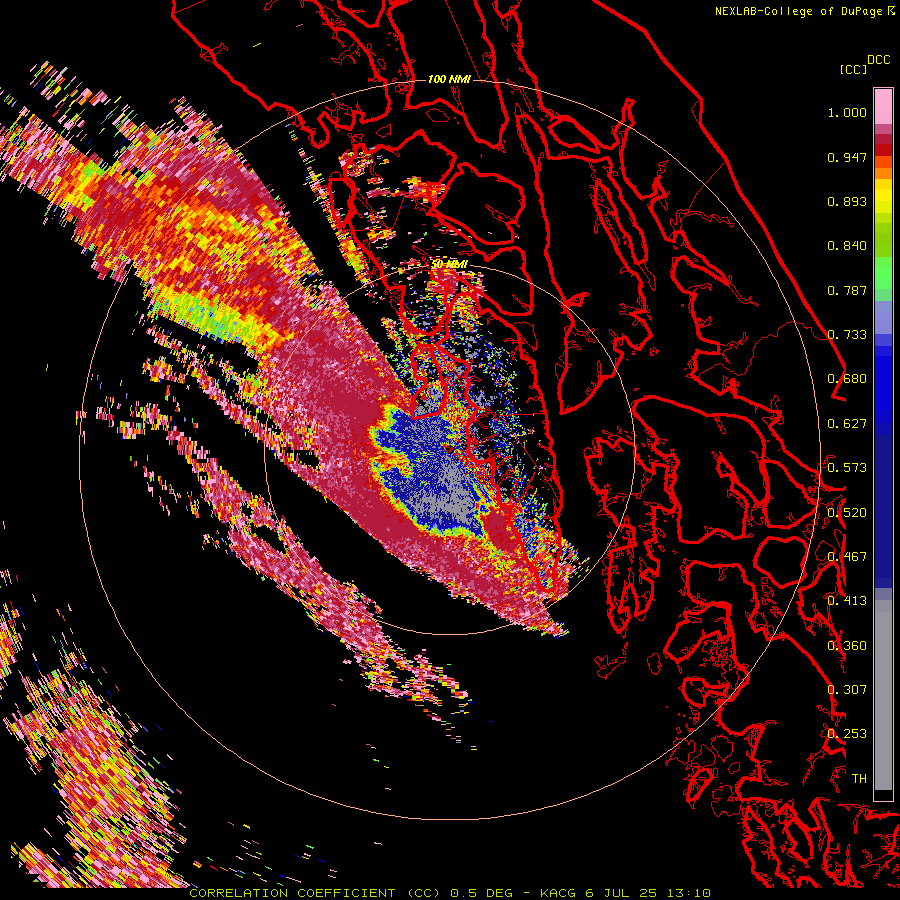Click the gray segment of the color bar
Viewport: 900px width, 900px height.
(883, 695)
